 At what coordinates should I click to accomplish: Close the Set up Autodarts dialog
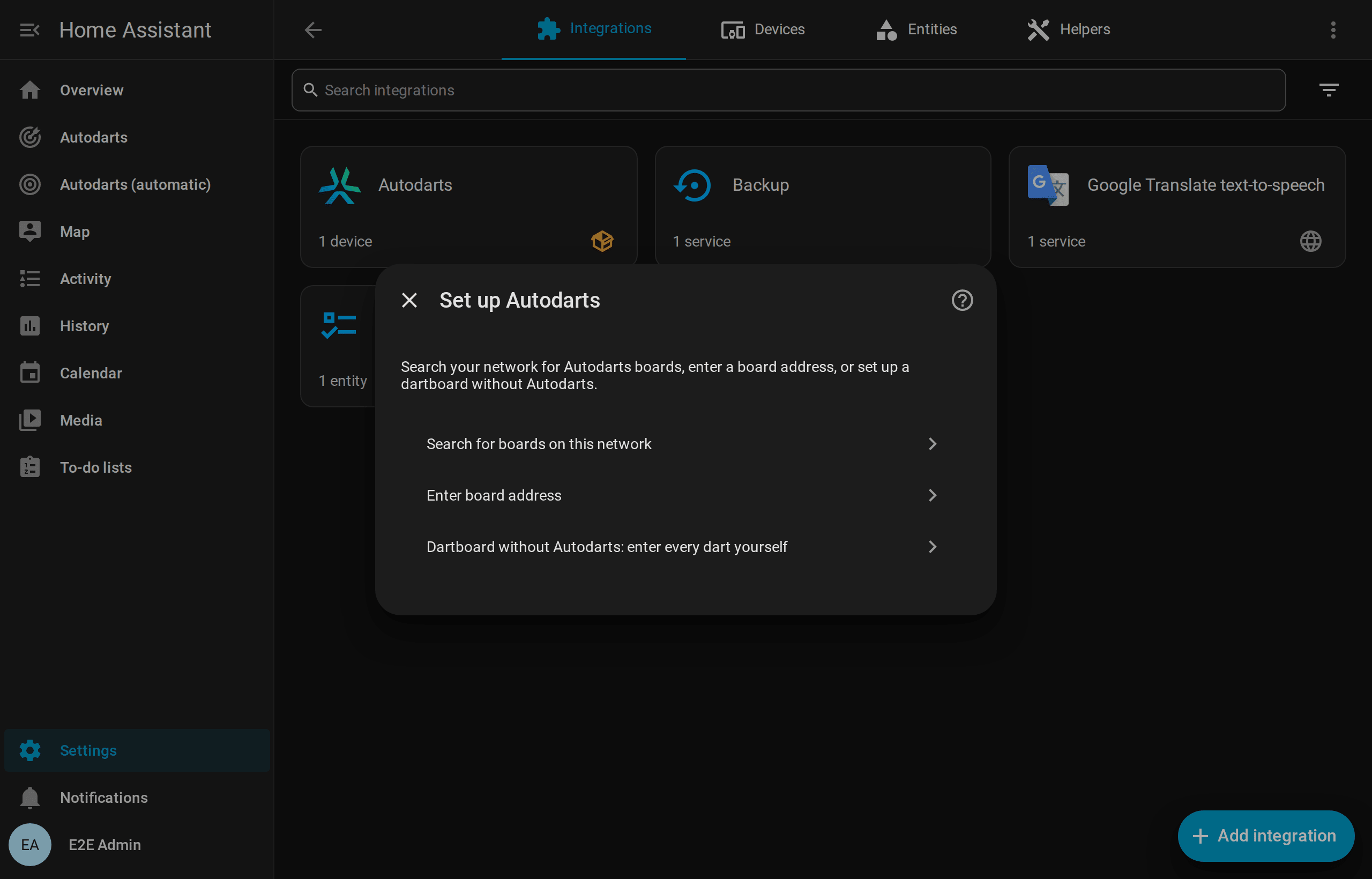pos(409,300)
